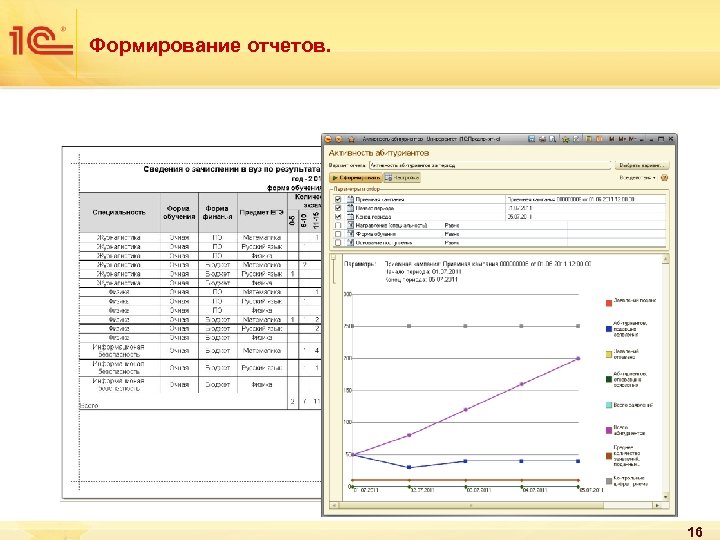The height and width of the screenshot is (540, 720).
Task: Click the horizontal scrollbar right arrow
Action: pyautogui.click(x=658, y=506)
